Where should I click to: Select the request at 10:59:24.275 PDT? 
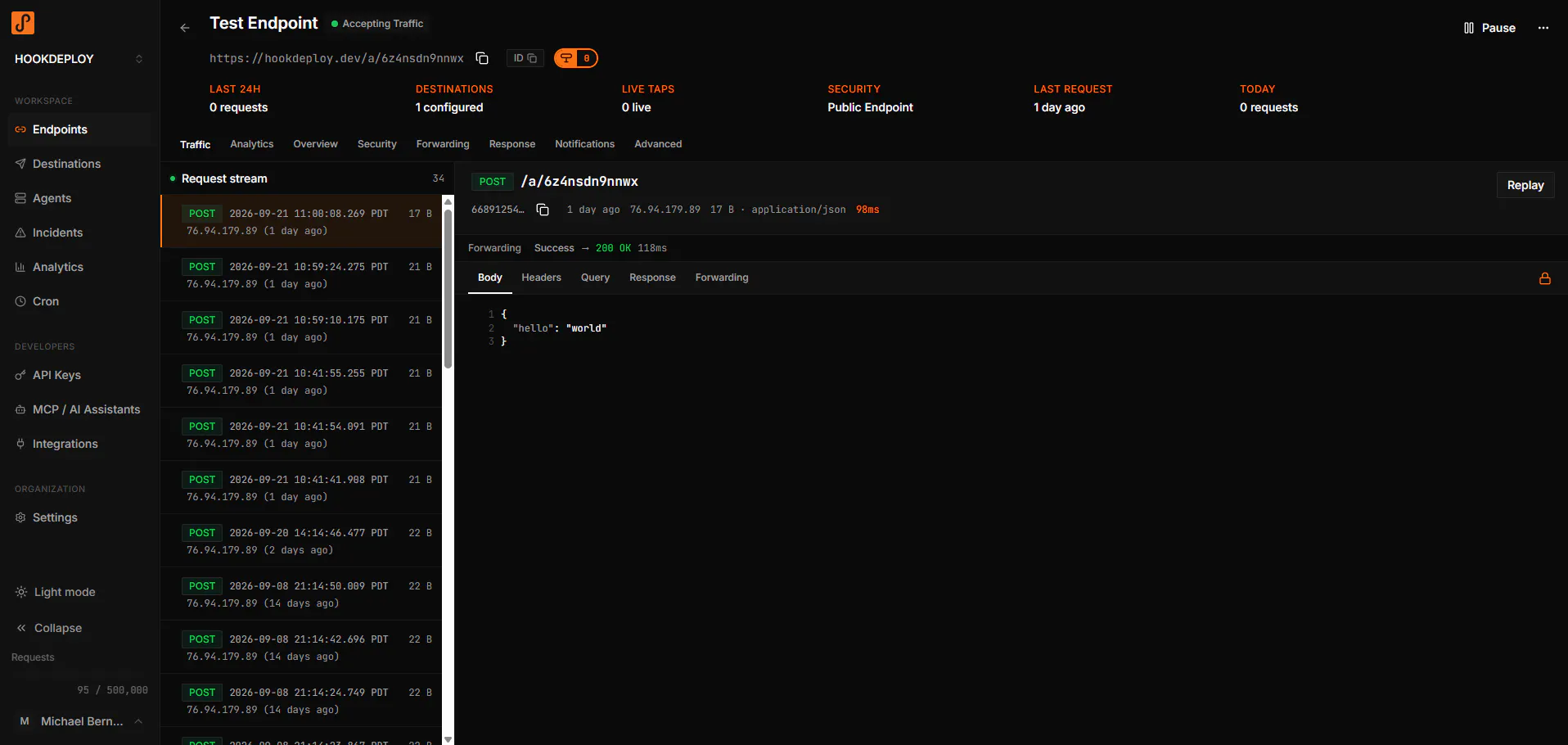(302, 274)
